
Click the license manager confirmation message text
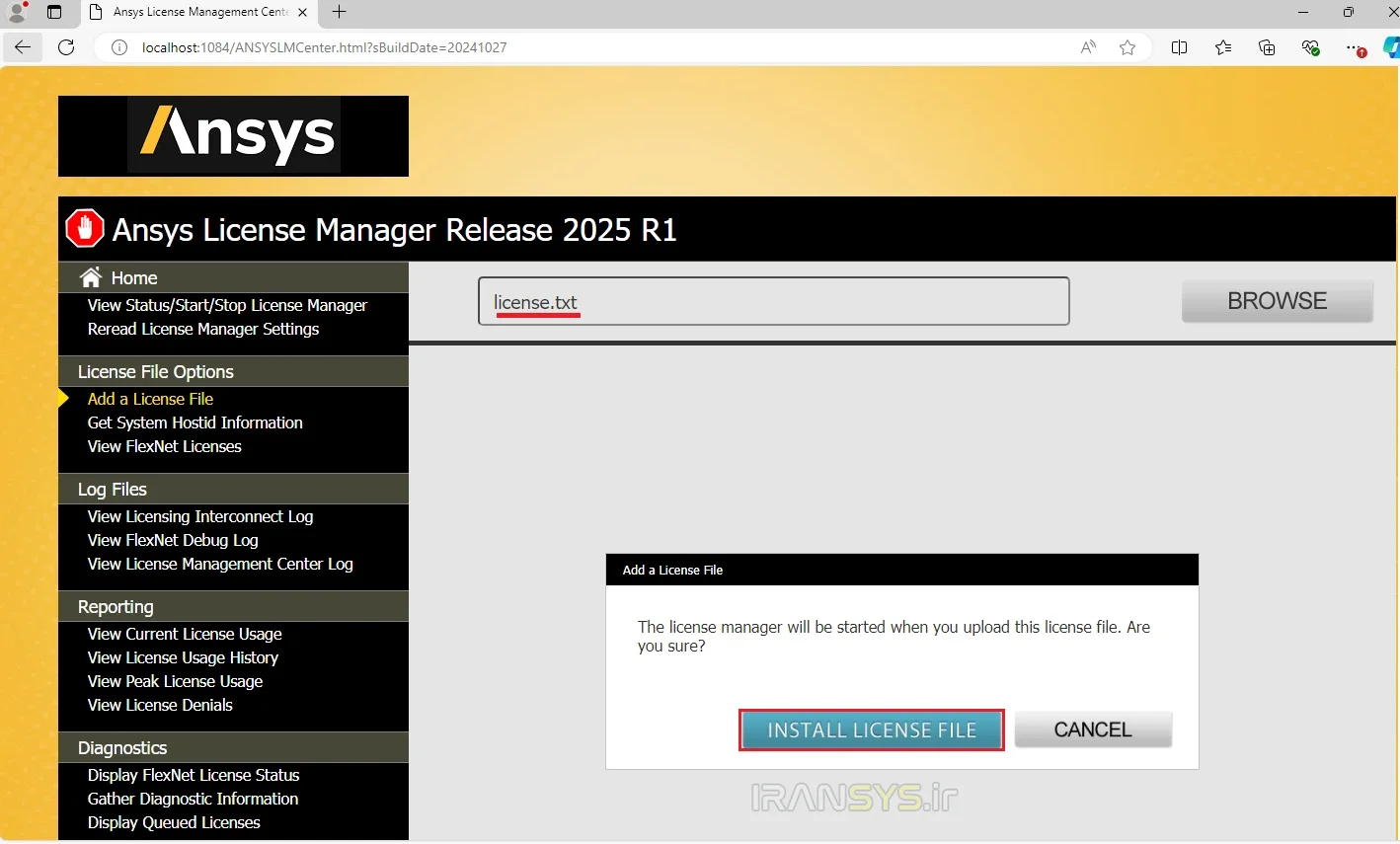[894, 636]
